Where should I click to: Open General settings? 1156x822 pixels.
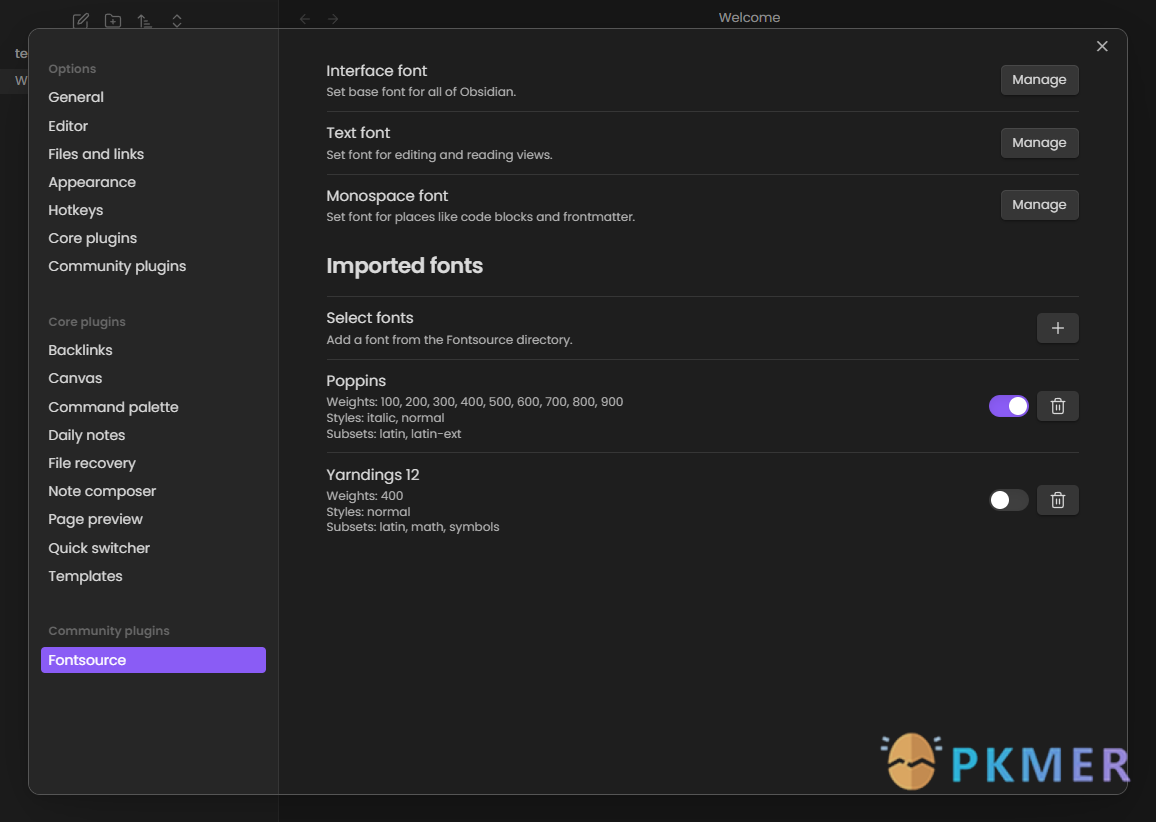click(153, 97)
